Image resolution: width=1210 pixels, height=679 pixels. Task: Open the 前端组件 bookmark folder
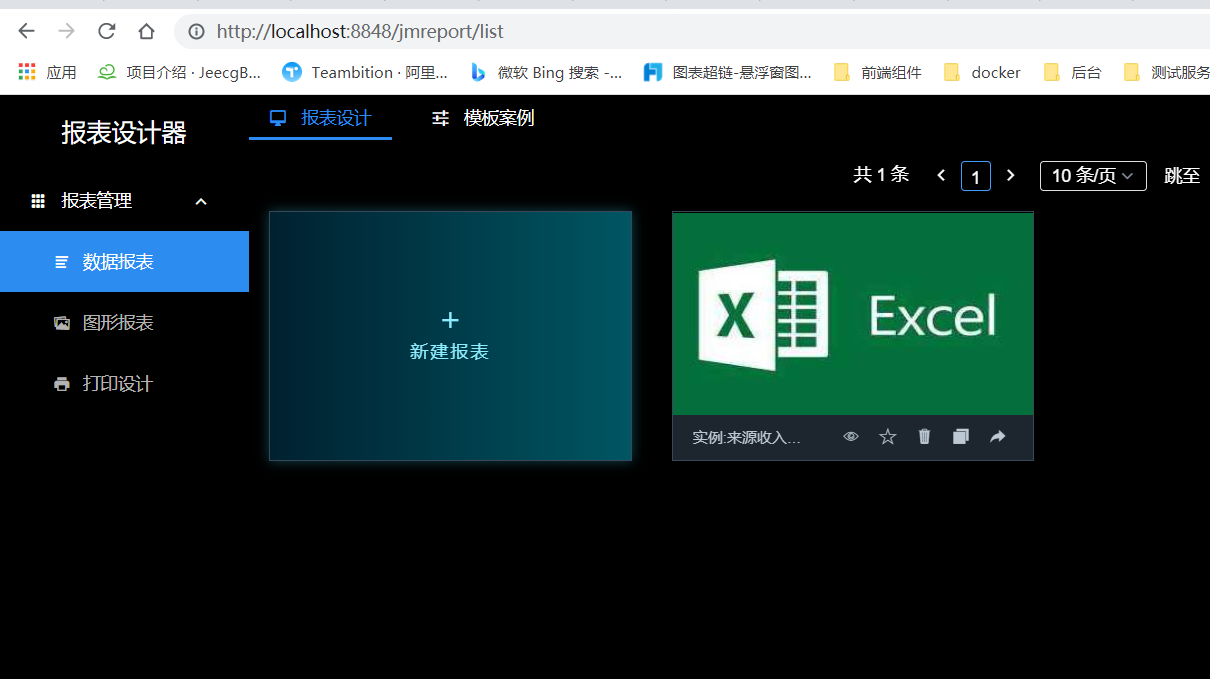coord(877,72)
